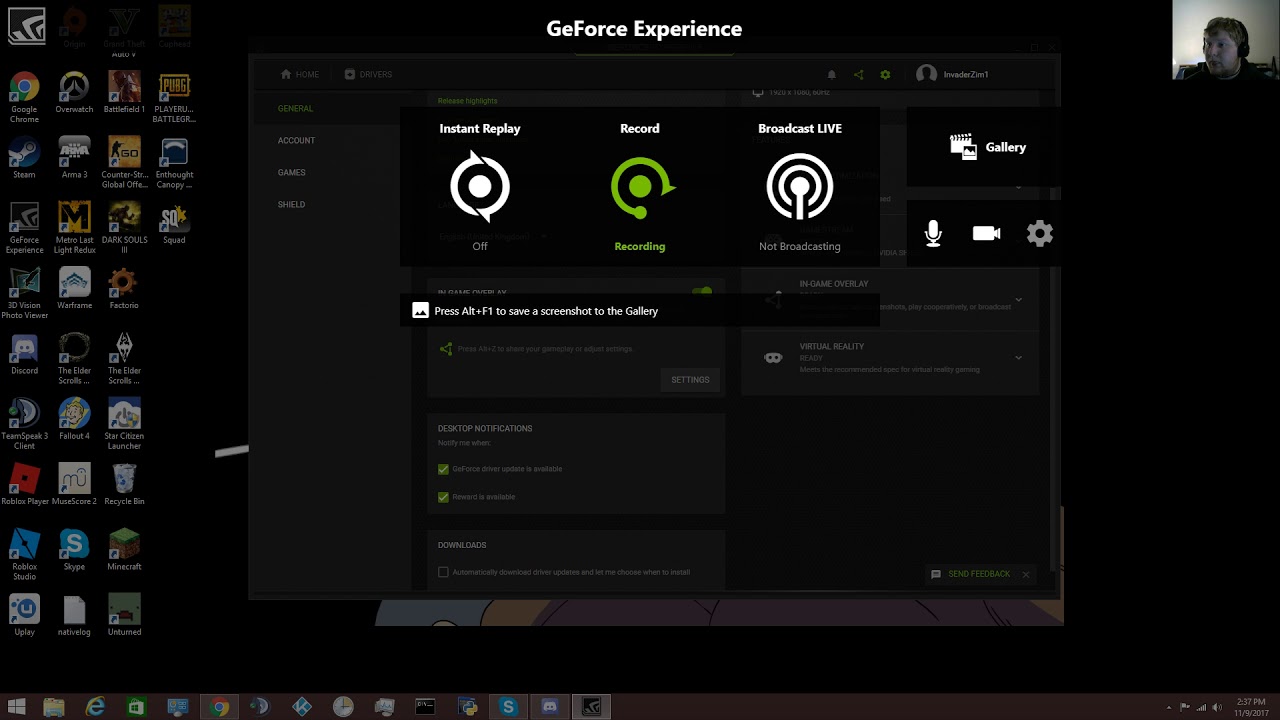Toggle the overlay microphone icon

pos(933,234)
